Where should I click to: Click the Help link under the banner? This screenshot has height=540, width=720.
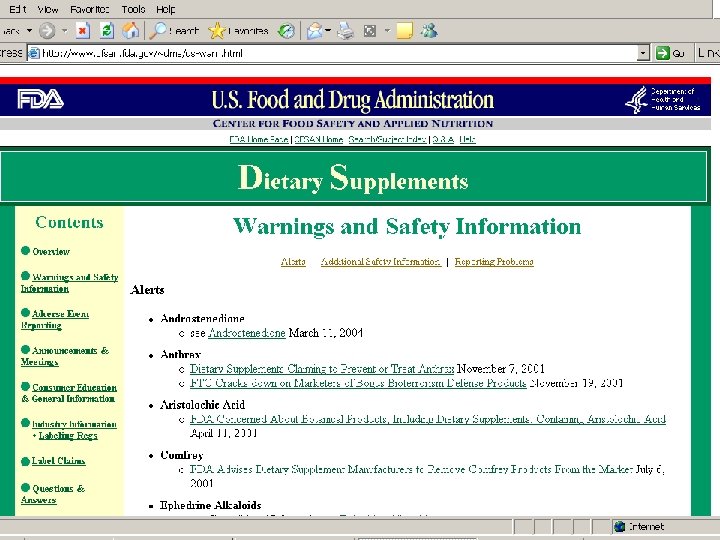pyautogui.click(x=467, y=139)
